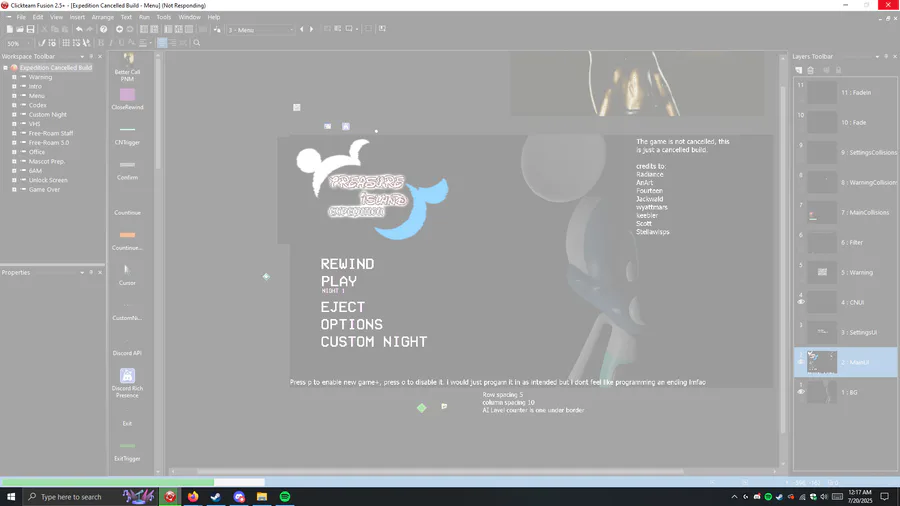Select the Countinue... orange object icon
Viewport: 900px width, 506px height.
click(127, 235)
